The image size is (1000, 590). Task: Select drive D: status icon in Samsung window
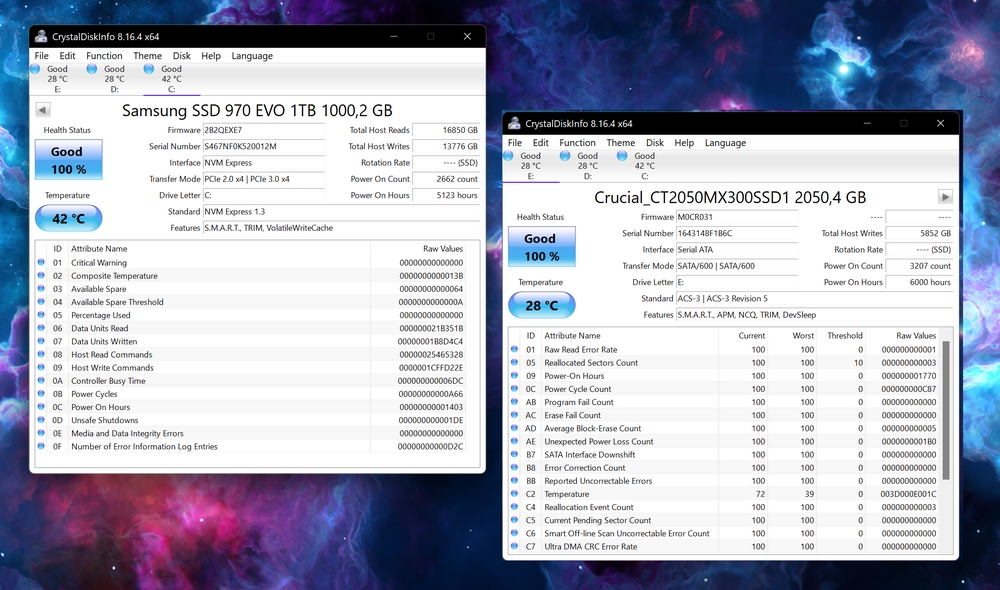(92, 69)
